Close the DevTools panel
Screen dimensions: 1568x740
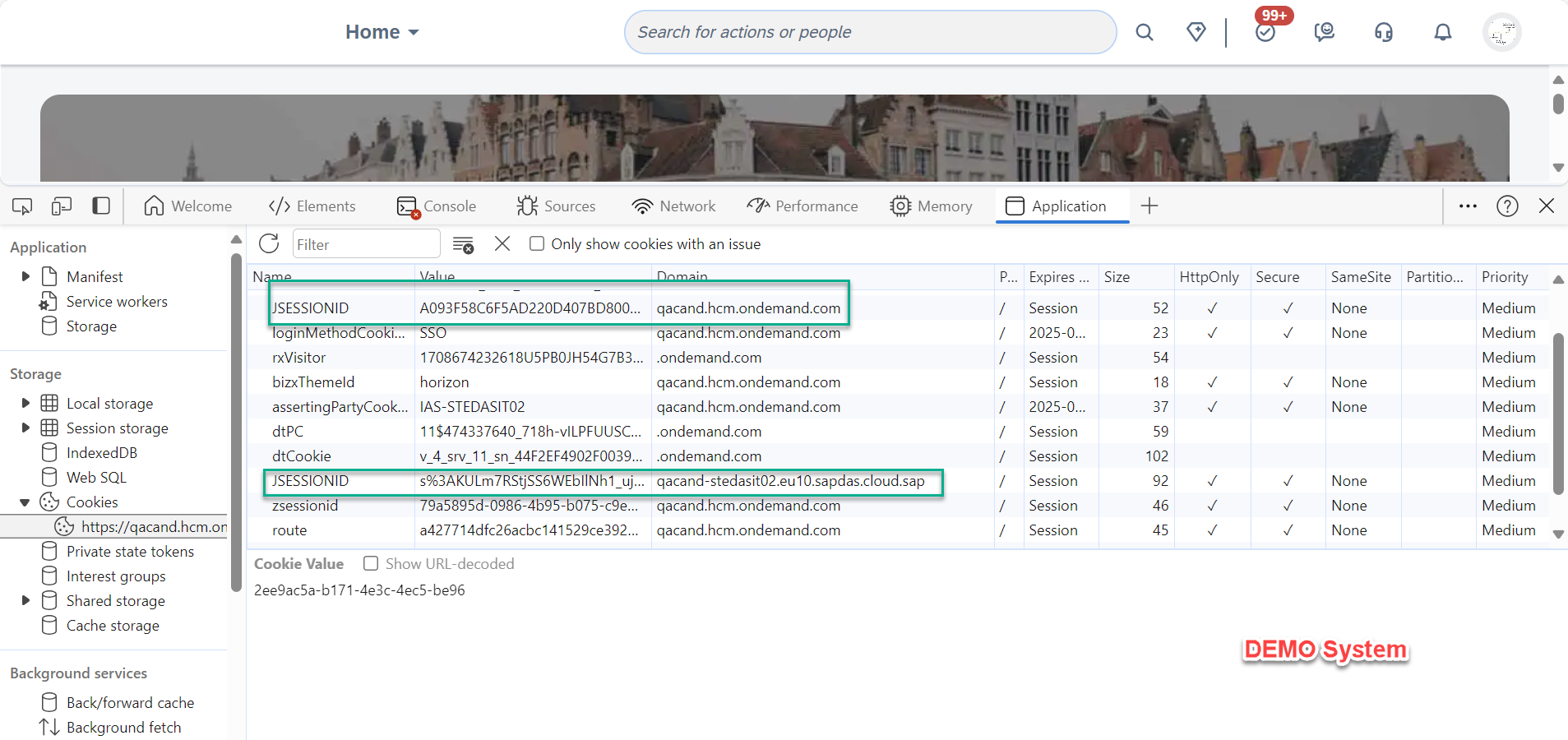(x=1547, y=206)
